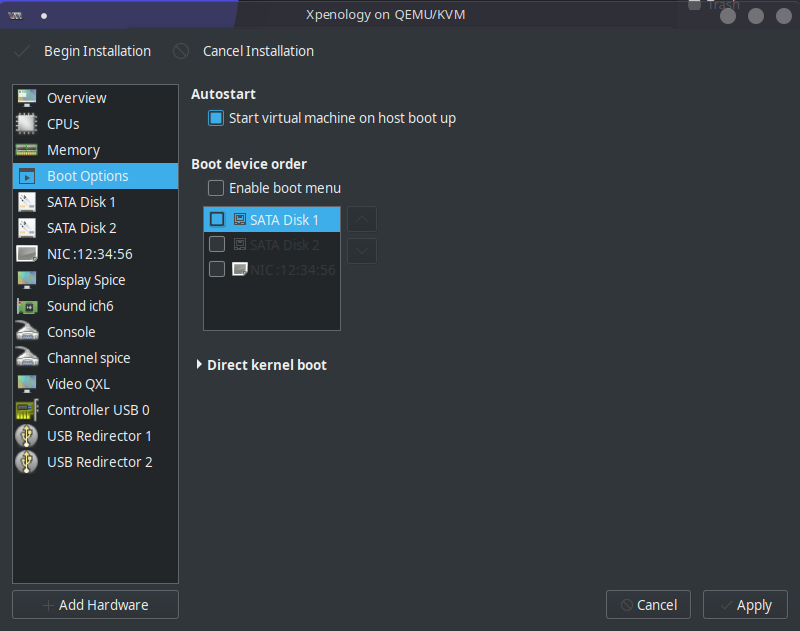Select NIC :12:34:56 label in hardware list

pos(90,254)
